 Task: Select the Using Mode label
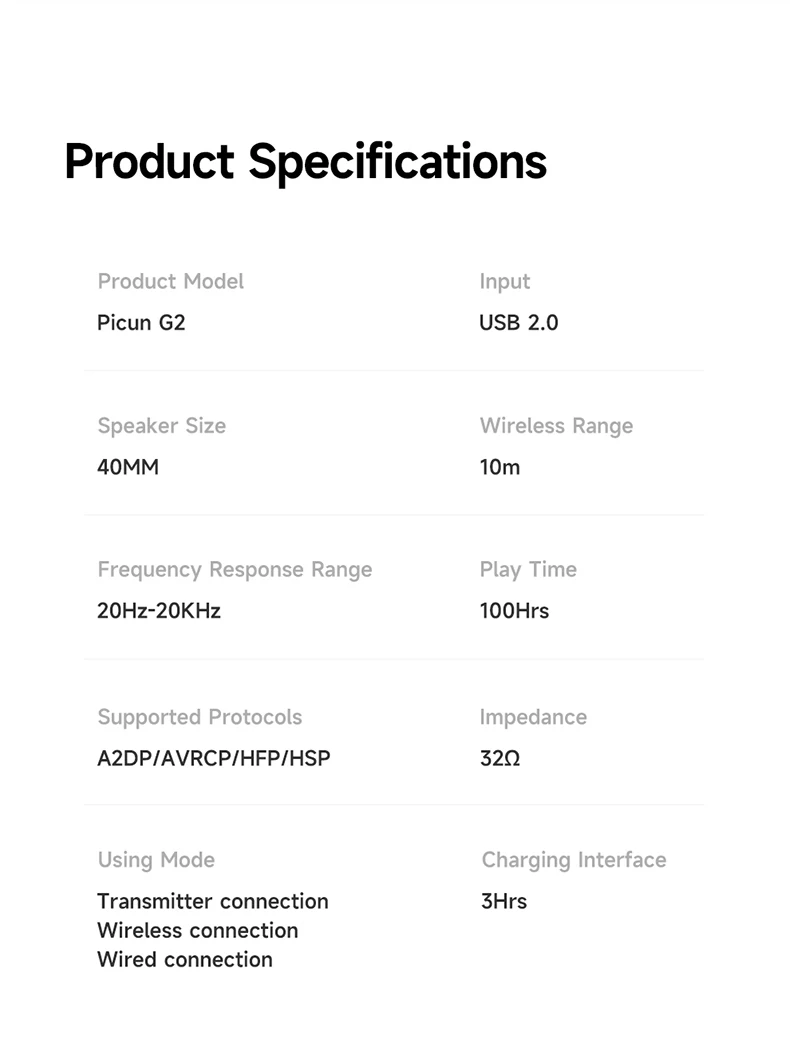156,860
